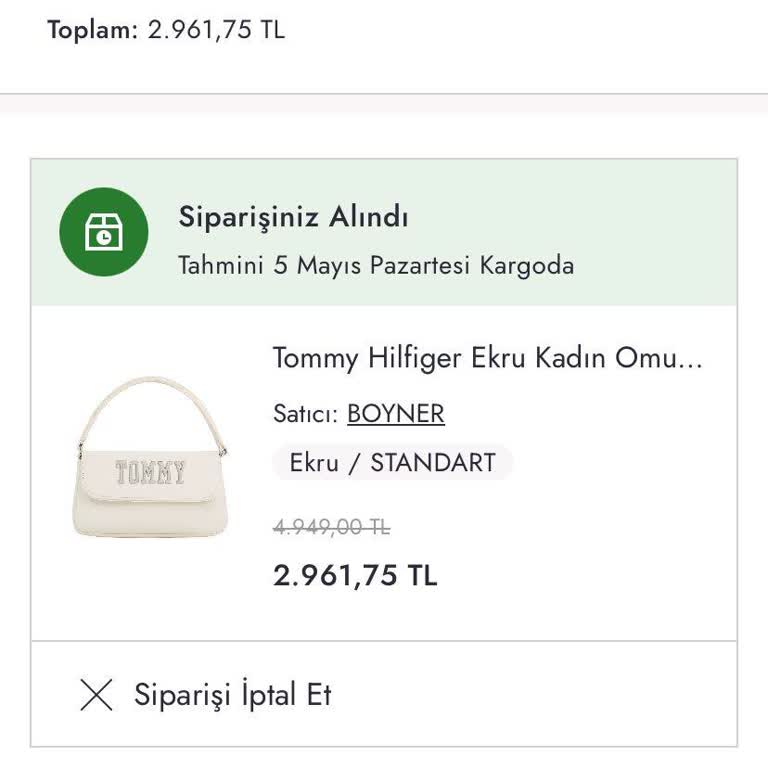Click the Toplam label at the top

90,30
